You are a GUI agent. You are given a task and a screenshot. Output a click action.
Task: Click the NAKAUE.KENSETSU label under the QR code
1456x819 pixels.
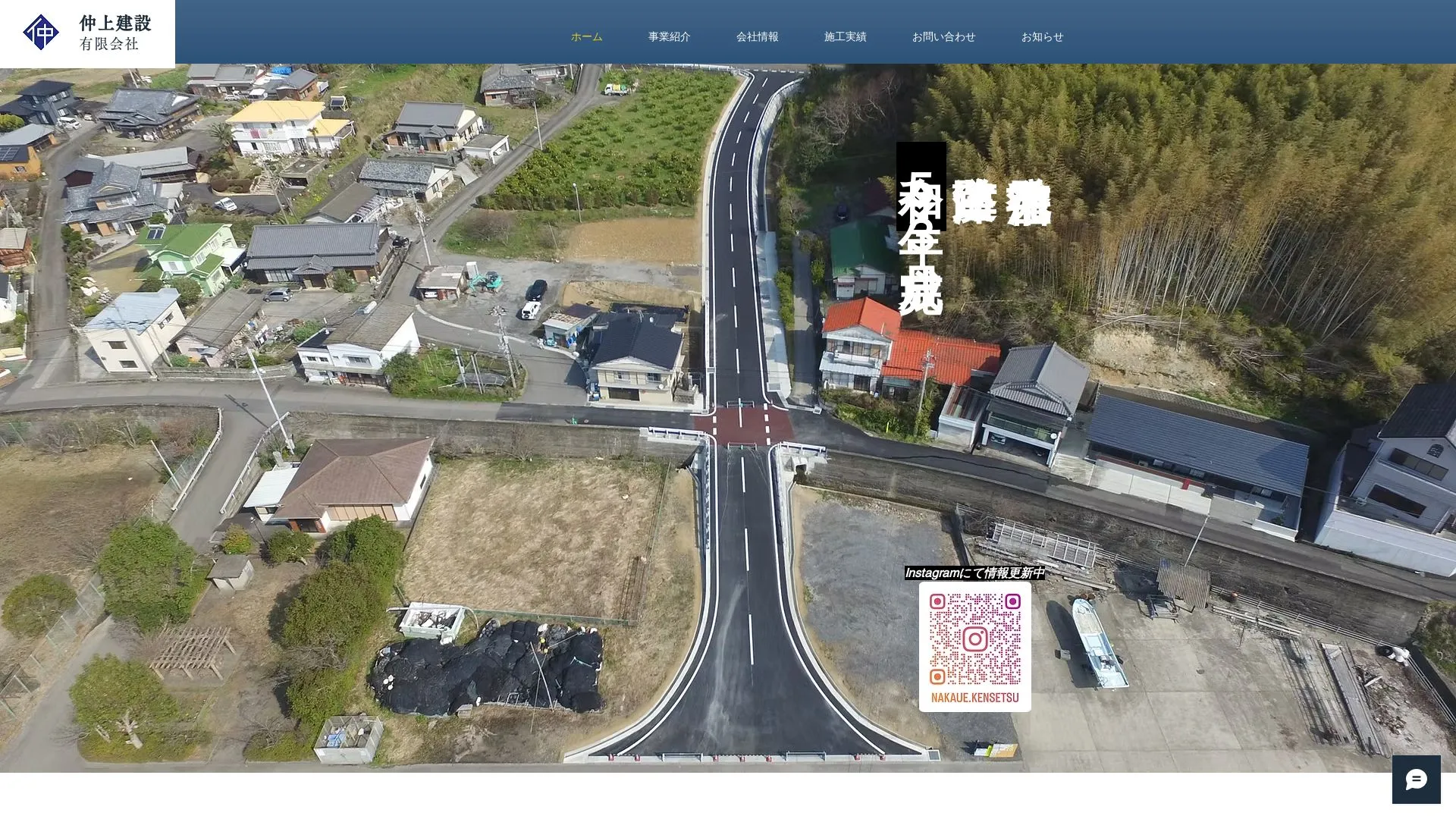click(975, 698)
